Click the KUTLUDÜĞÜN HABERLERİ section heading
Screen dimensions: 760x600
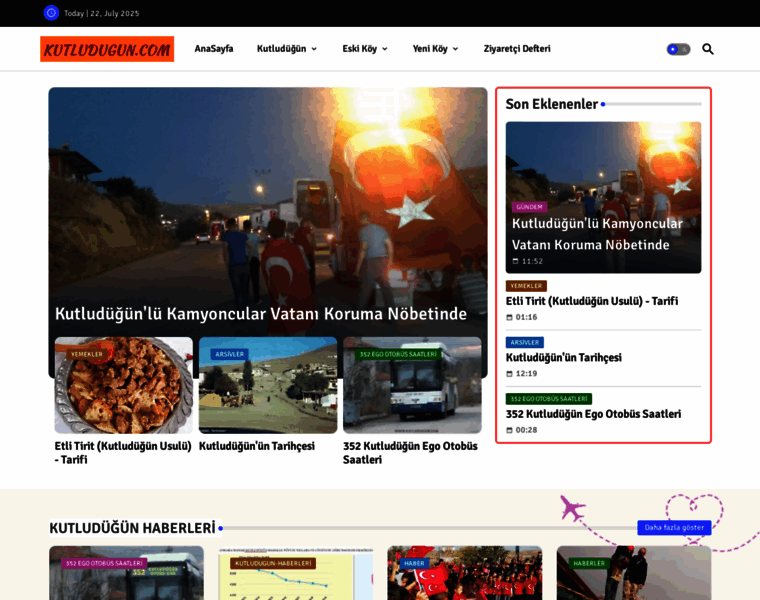[132, 528]
